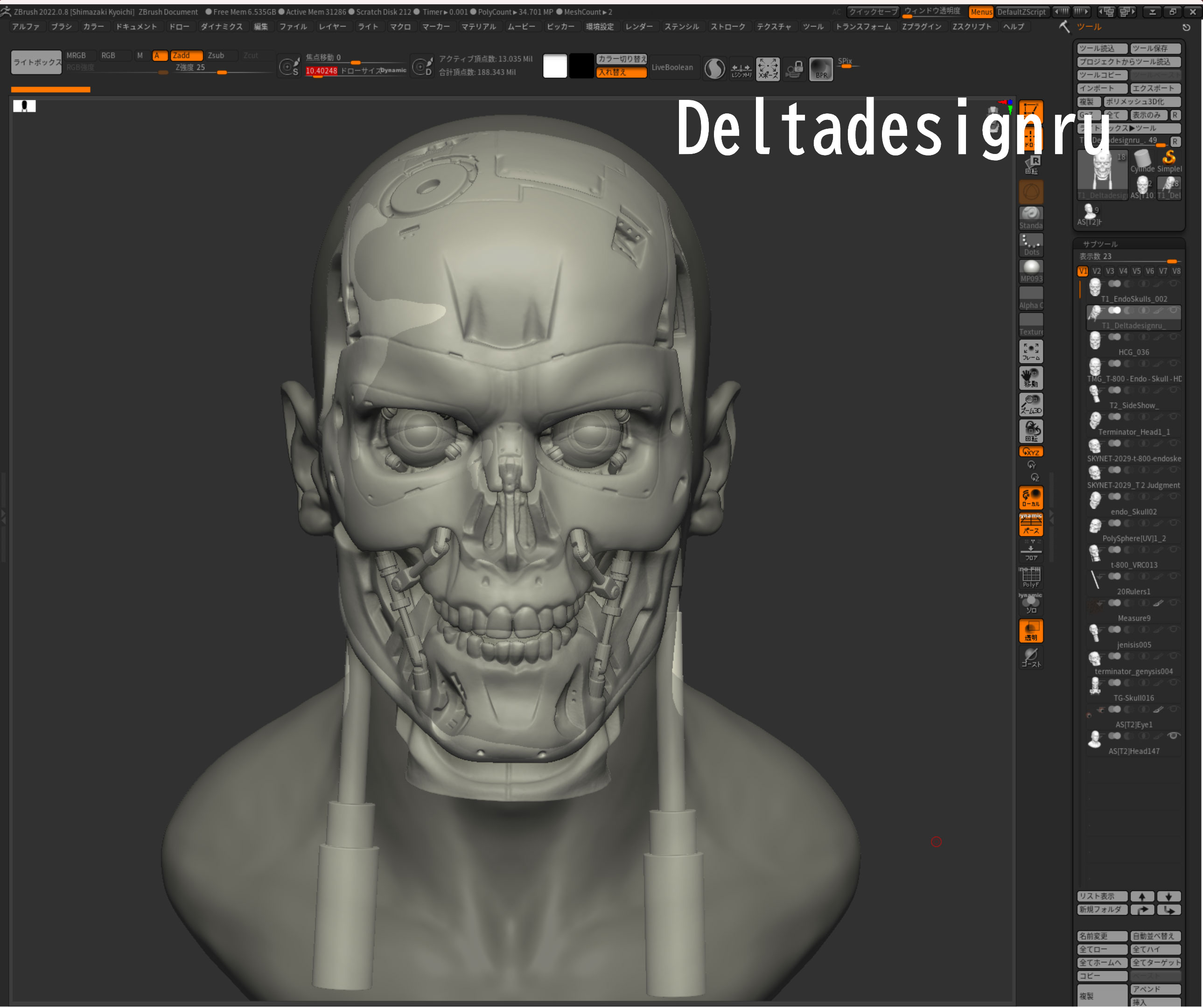Click the ポリメッシュ3D化 button
The height and width of the screenshot is (1008, 1203).
point(1142,102)
